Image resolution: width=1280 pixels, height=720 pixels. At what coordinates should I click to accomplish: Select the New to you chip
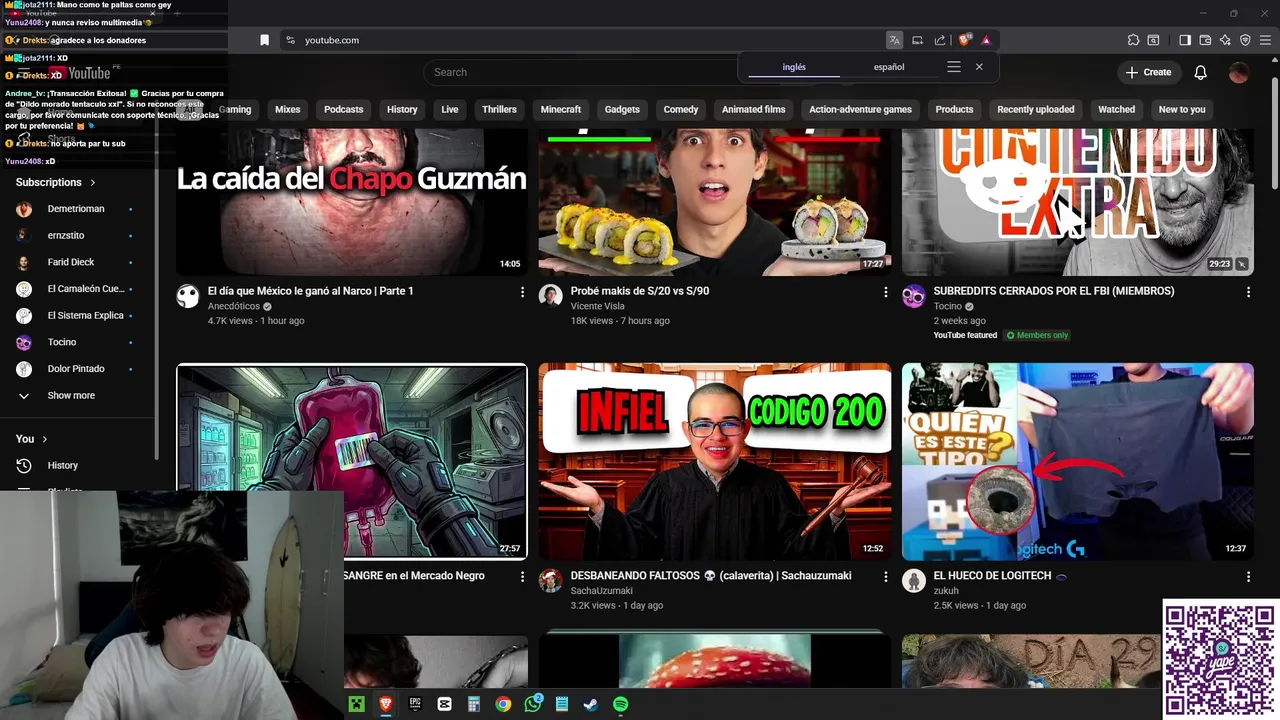tap(1182, 109)
